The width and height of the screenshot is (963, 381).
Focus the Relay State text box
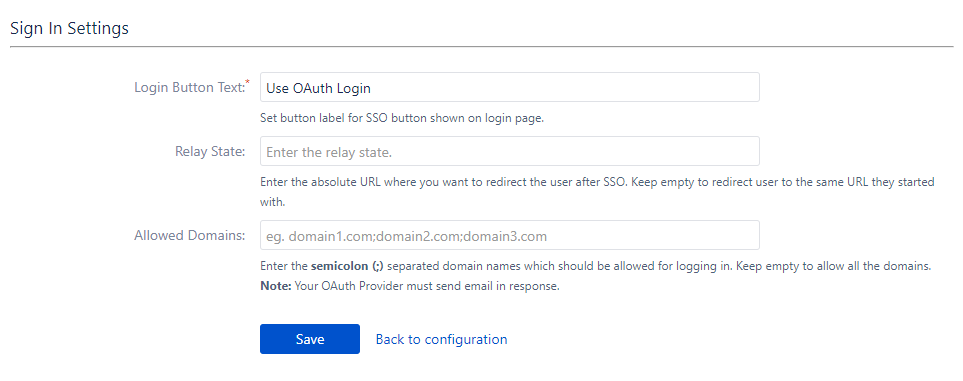[510, 151]
